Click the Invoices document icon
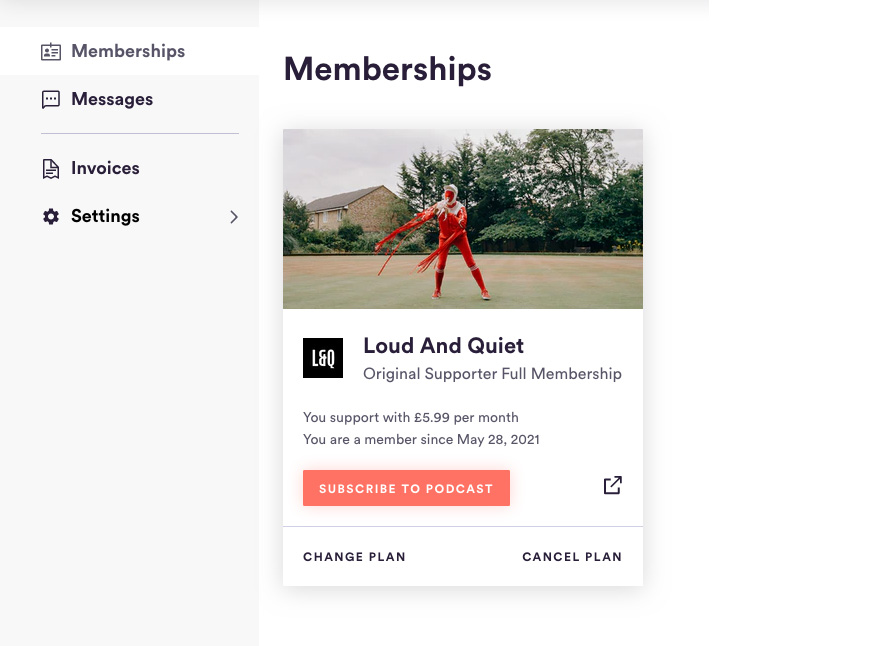The width and height of the screenshot is (876, 646). coord(51,169)
